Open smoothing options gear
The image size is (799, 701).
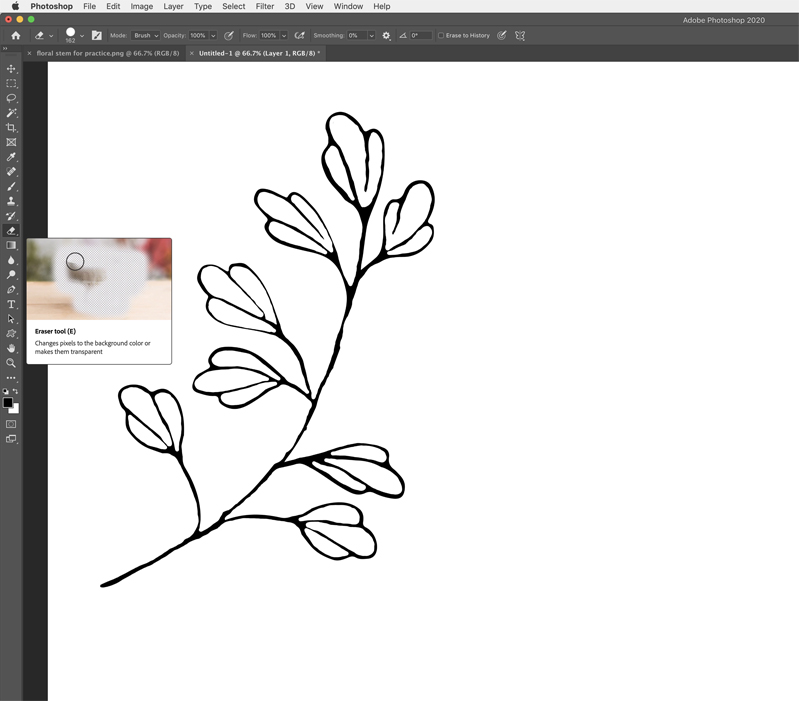click(386, 36)
